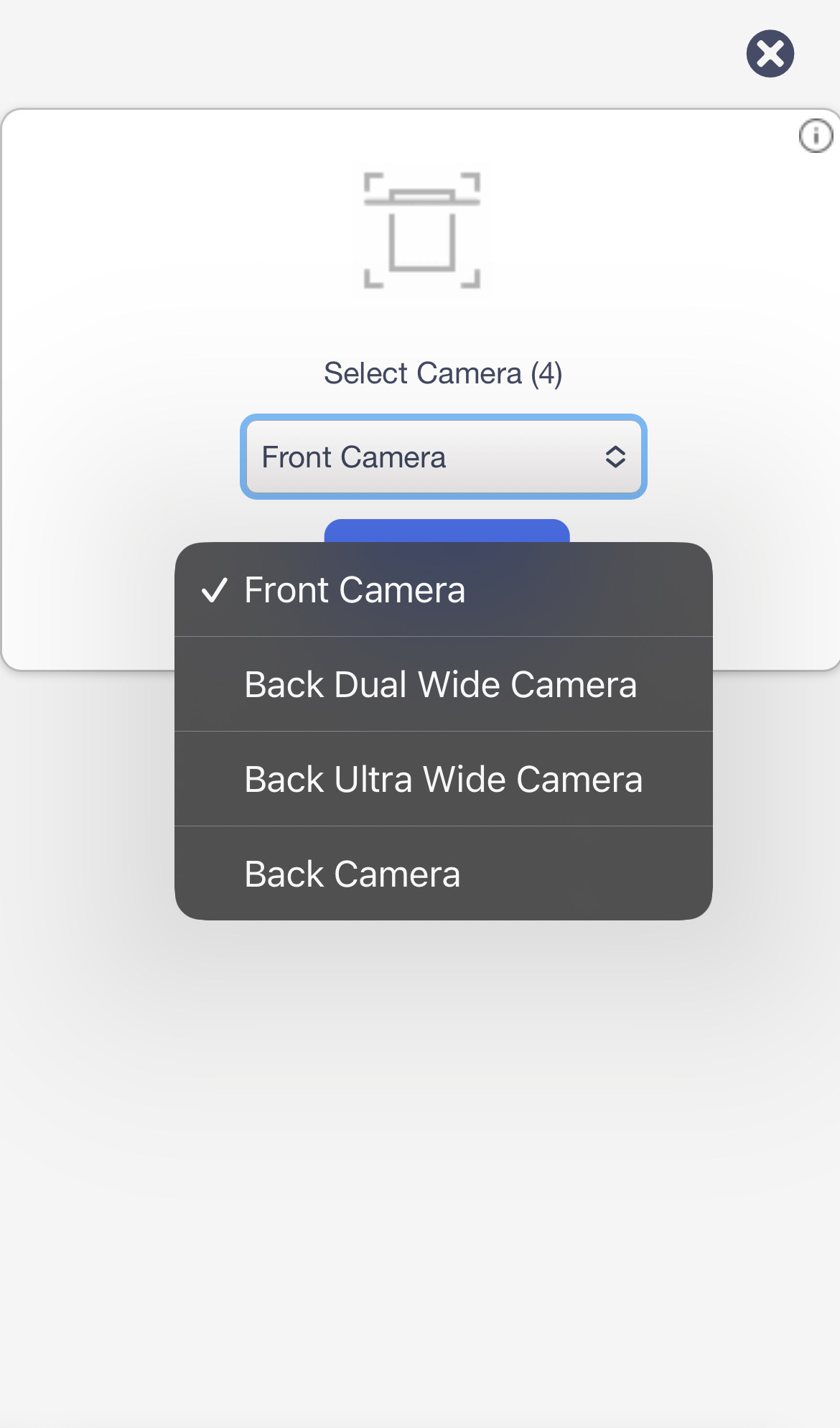Select the checked Front Camera menu entry
Screen dimensions: 840x1428
[x=444, y=589]
